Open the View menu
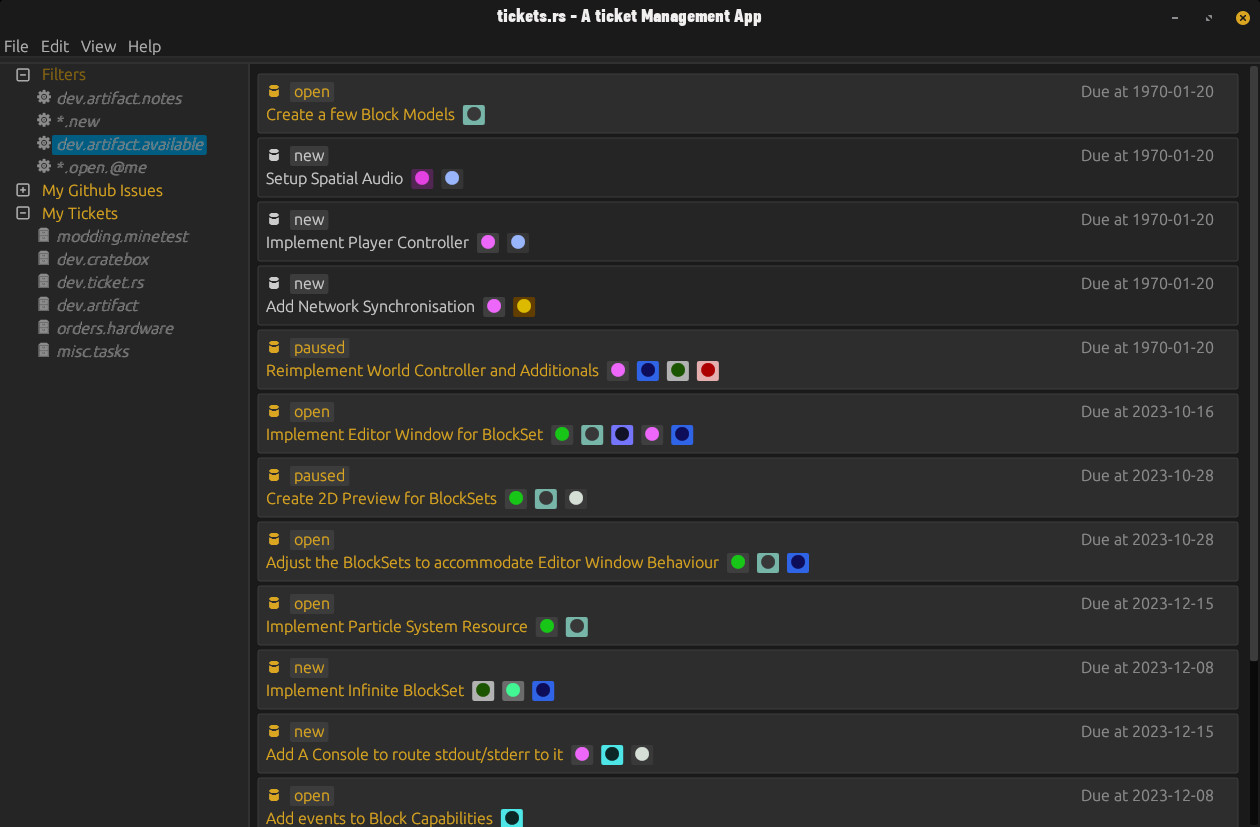This screenshot has height=827, width=1260. click(98, 46)
